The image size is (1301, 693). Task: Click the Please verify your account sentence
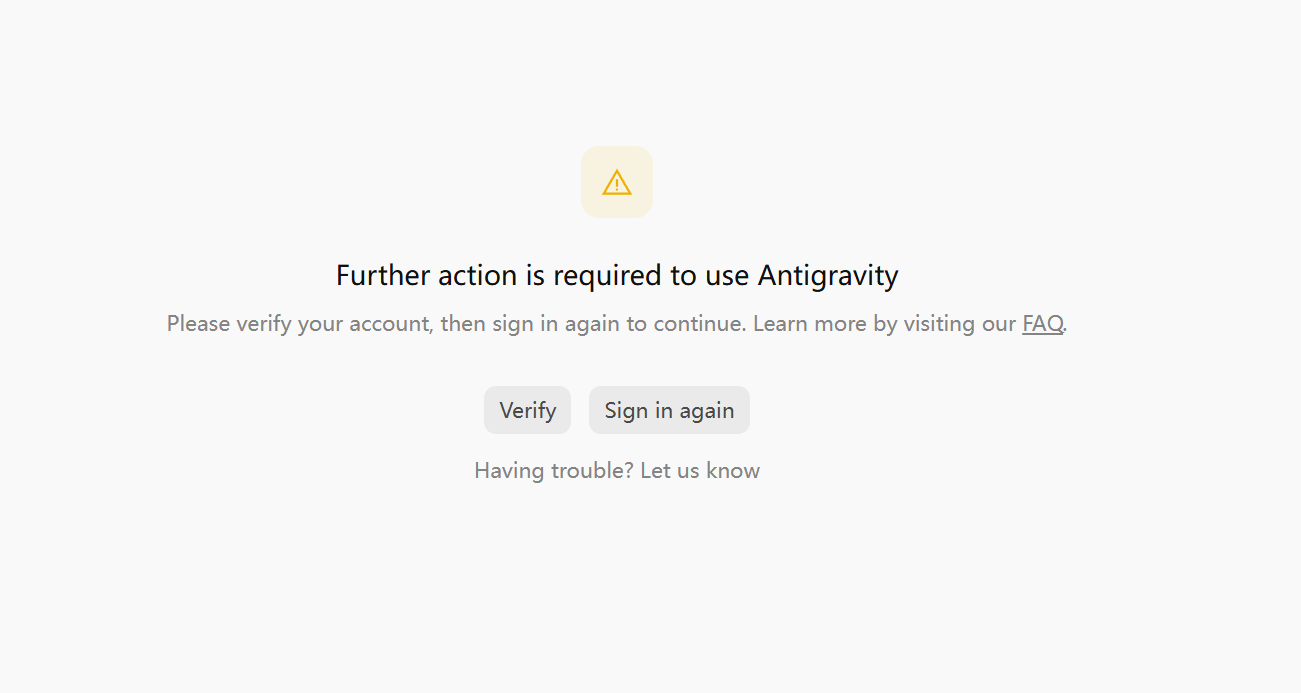point(457,324)
